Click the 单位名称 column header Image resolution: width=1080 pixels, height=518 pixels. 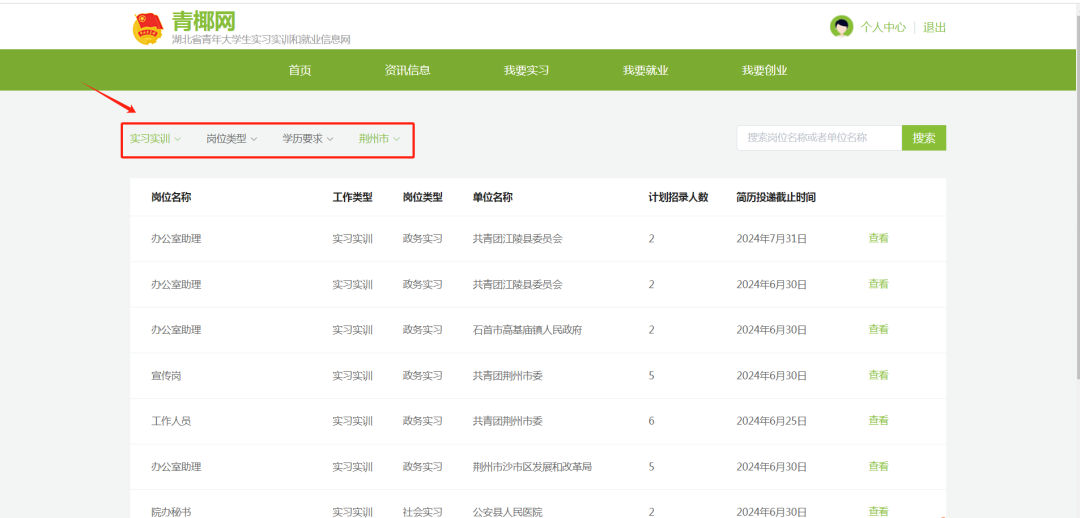pyautogui.click(x=492, y=198)
